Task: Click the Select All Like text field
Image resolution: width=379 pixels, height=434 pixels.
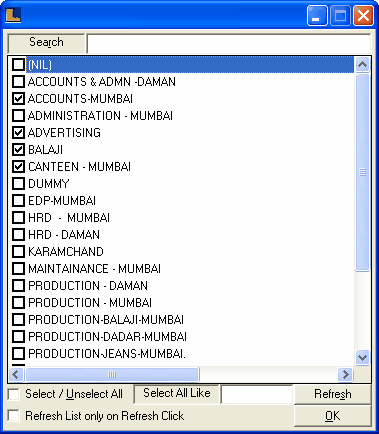Action: pyautogui.click(x=257, y=394)
